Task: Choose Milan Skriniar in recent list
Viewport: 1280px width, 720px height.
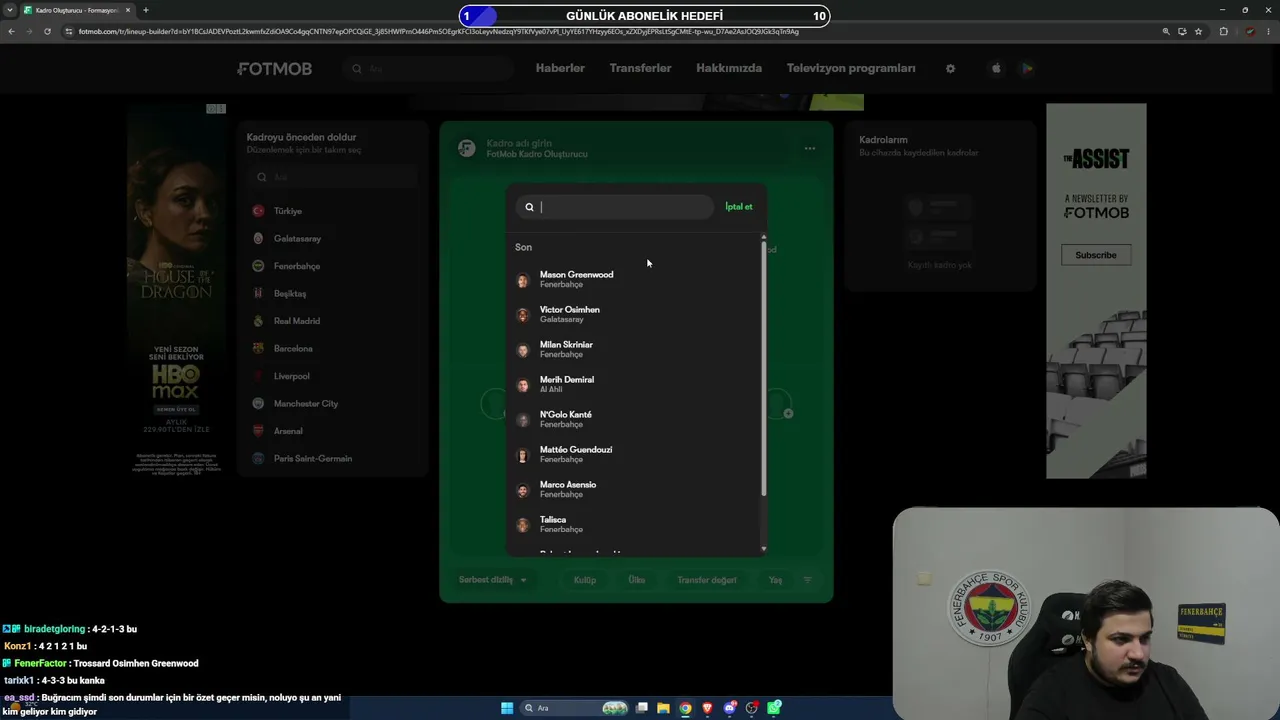Action: (x=635, y=350)
